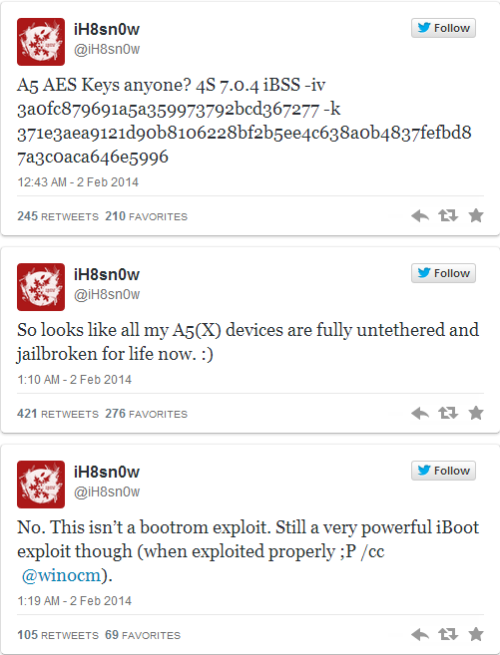View the 276 favorites list

[146, 414]
